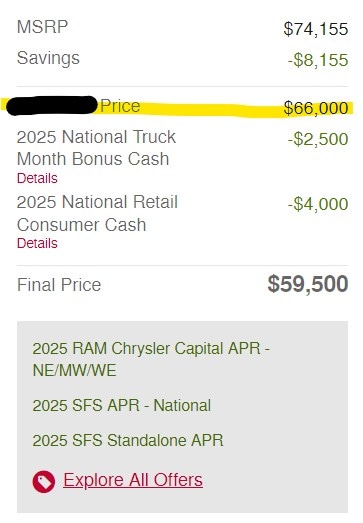Select 2025 SFS APR - National offer
Viewport: 363px width, 523px height.
[x=121, y=405]
